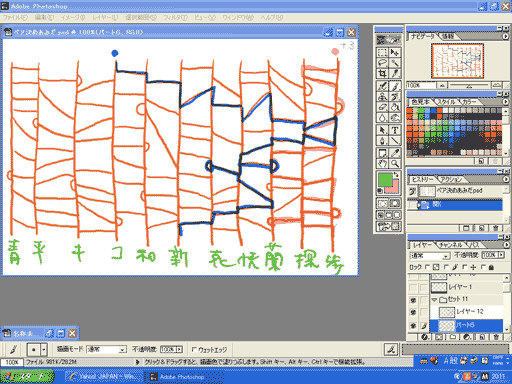This screenshot has width=512, height=384.
Task: Toggle visibility eye of selected パート6 layer
Action: (413, 325)
